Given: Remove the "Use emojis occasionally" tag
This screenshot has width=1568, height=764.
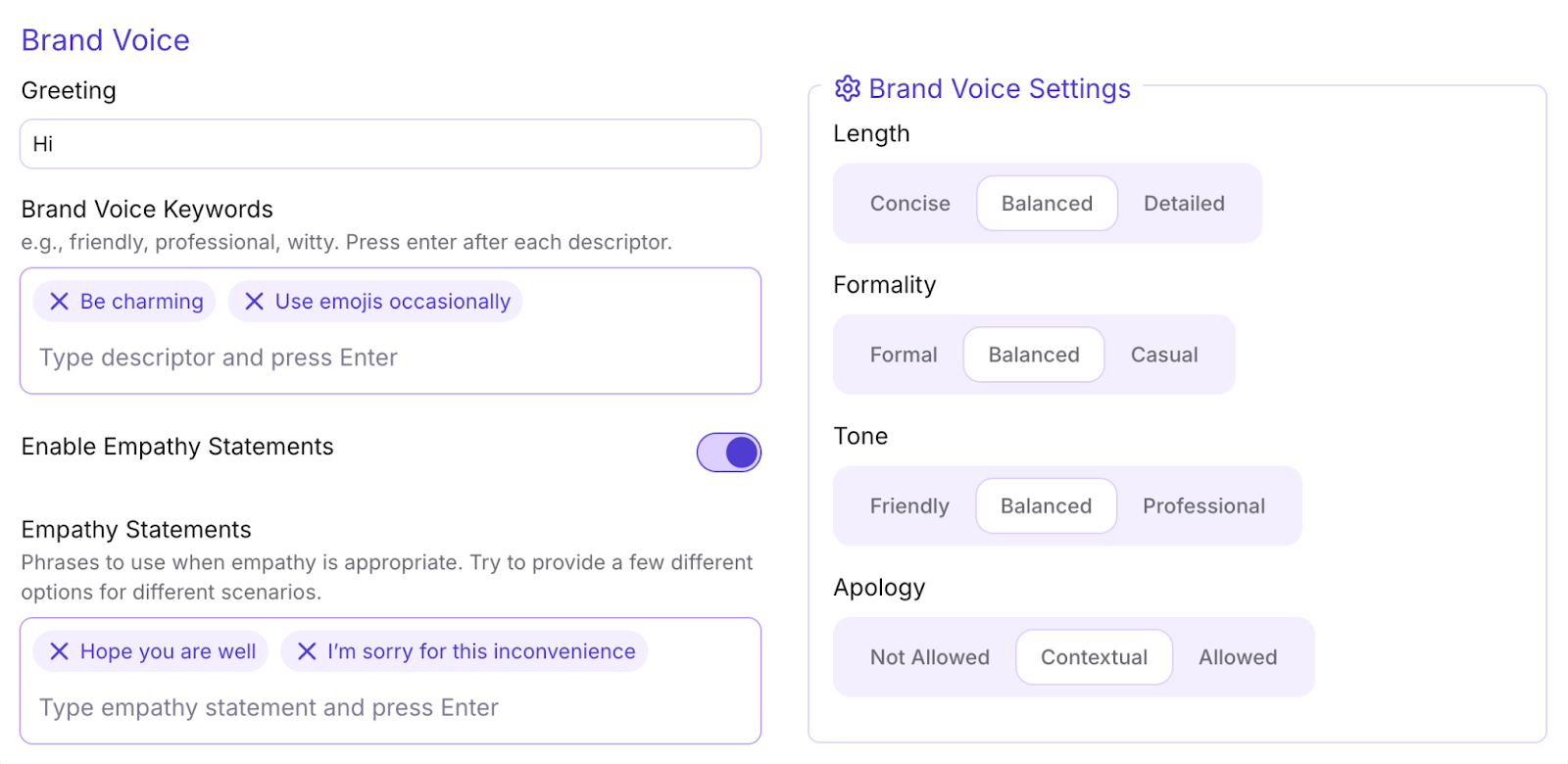Looking at the screenshot, I should click(x=254, y=302).
